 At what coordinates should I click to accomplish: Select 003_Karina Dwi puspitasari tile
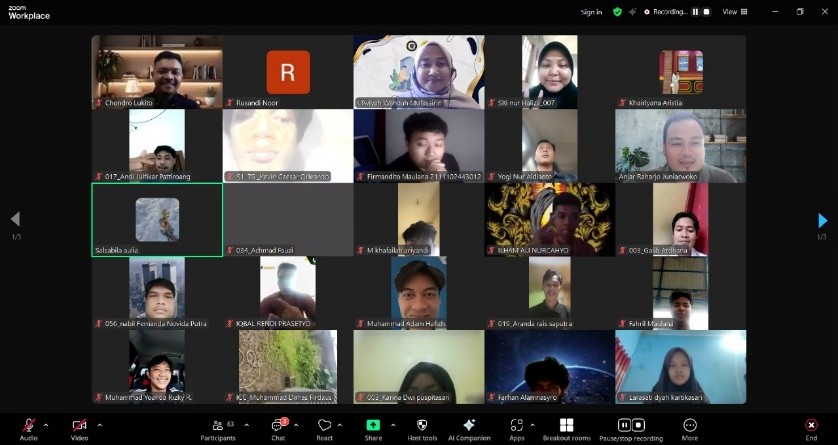click(419, 367)
